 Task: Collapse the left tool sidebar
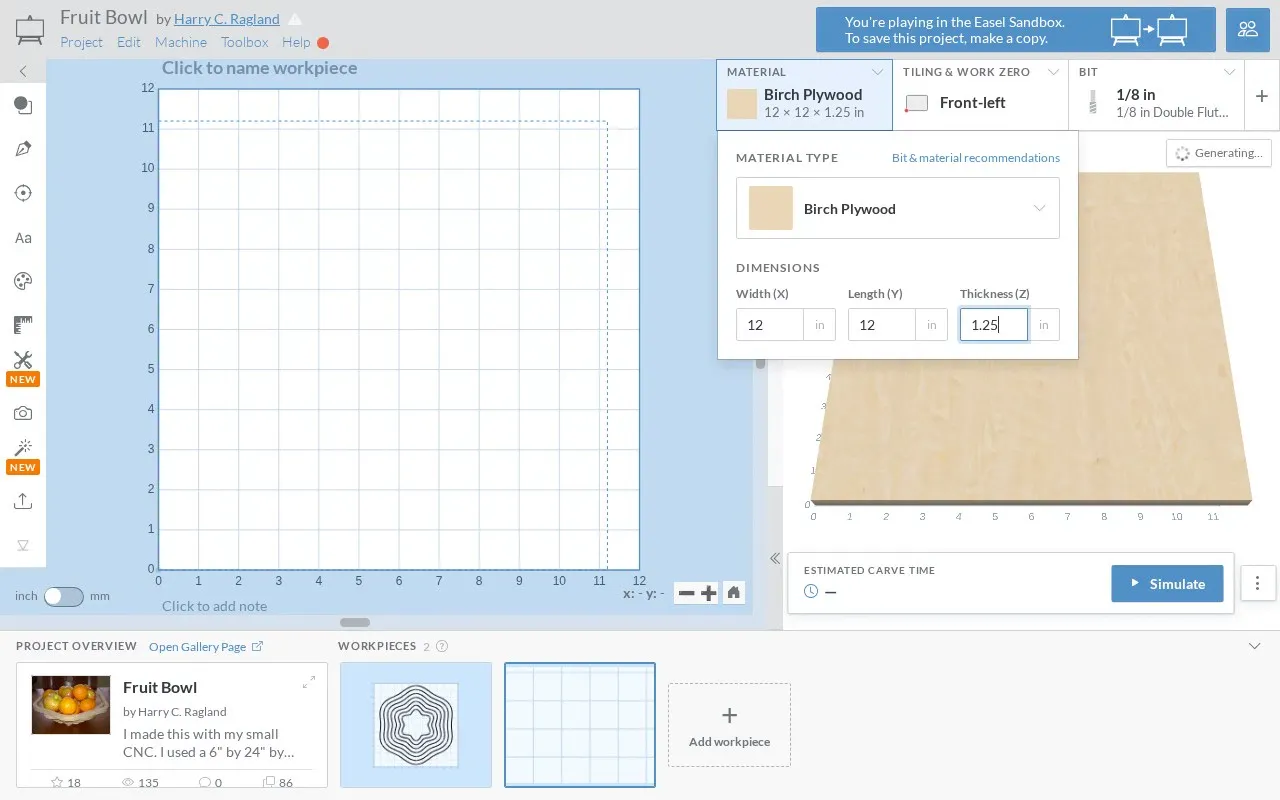coord(23,71)
